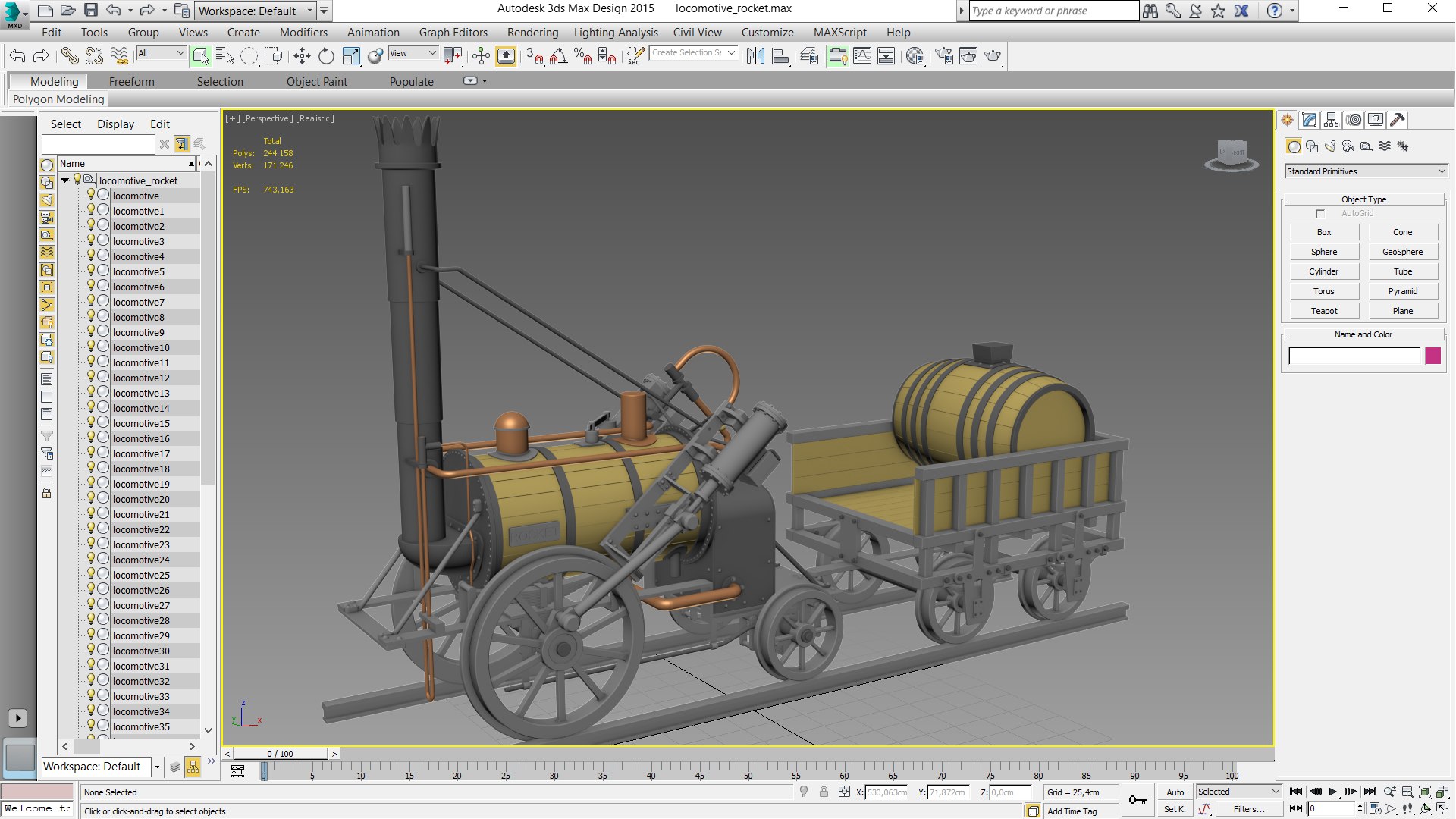Select the Lights category in Create panel
Screen dimensions: 1456x819
(1330, 146)
